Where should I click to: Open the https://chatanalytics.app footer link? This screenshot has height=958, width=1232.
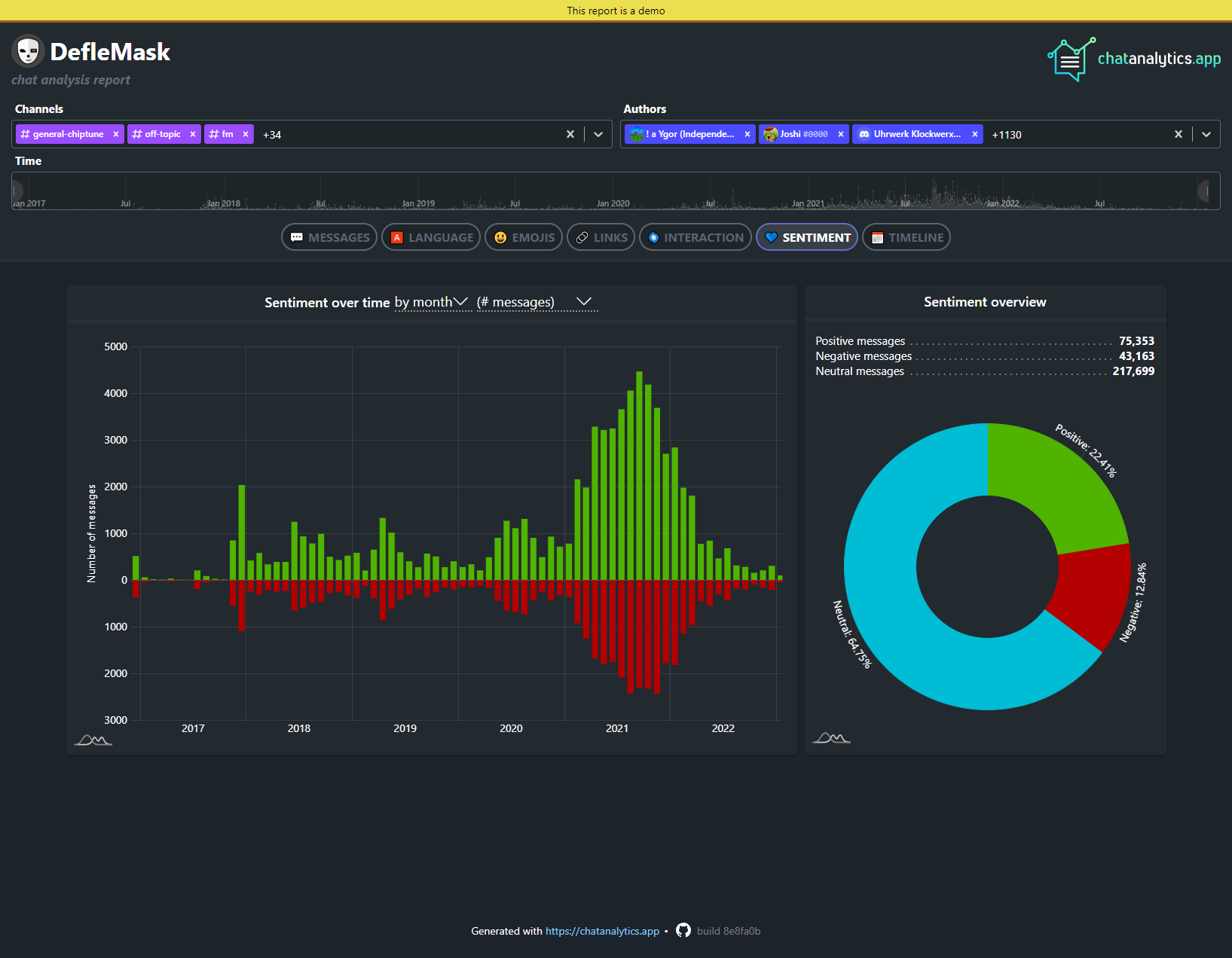pyautogui.click(x=601, y=931)
